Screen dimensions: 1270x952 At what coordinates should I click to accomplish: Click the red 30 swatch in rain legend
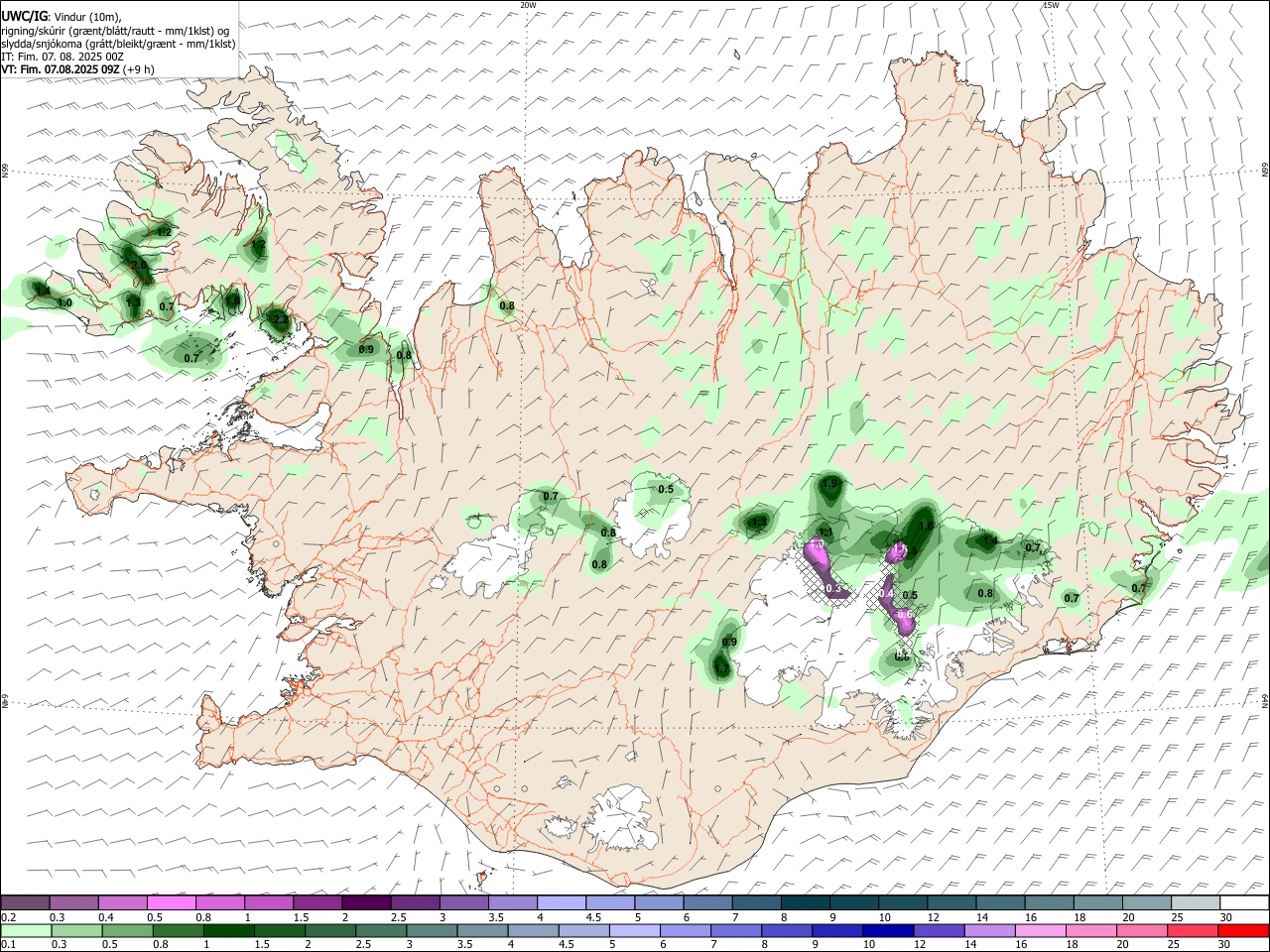pyautogui.click(x=1244, y=930)
